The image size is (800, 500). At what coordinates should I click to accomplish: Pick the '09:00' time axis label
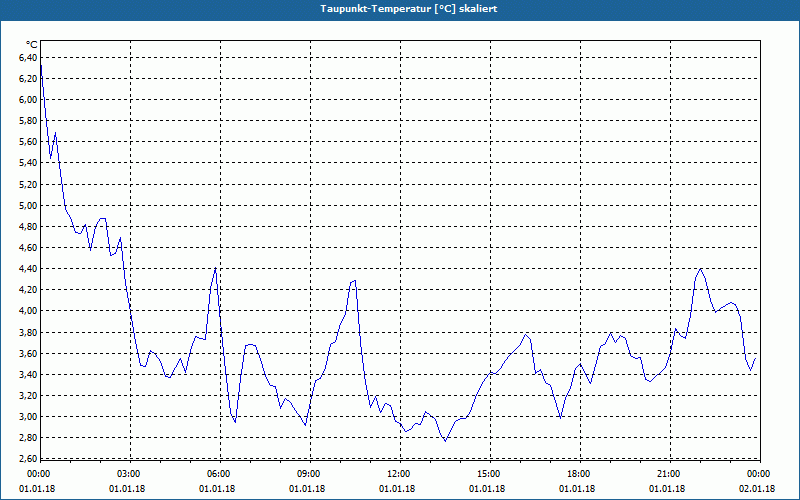point(310,474)
